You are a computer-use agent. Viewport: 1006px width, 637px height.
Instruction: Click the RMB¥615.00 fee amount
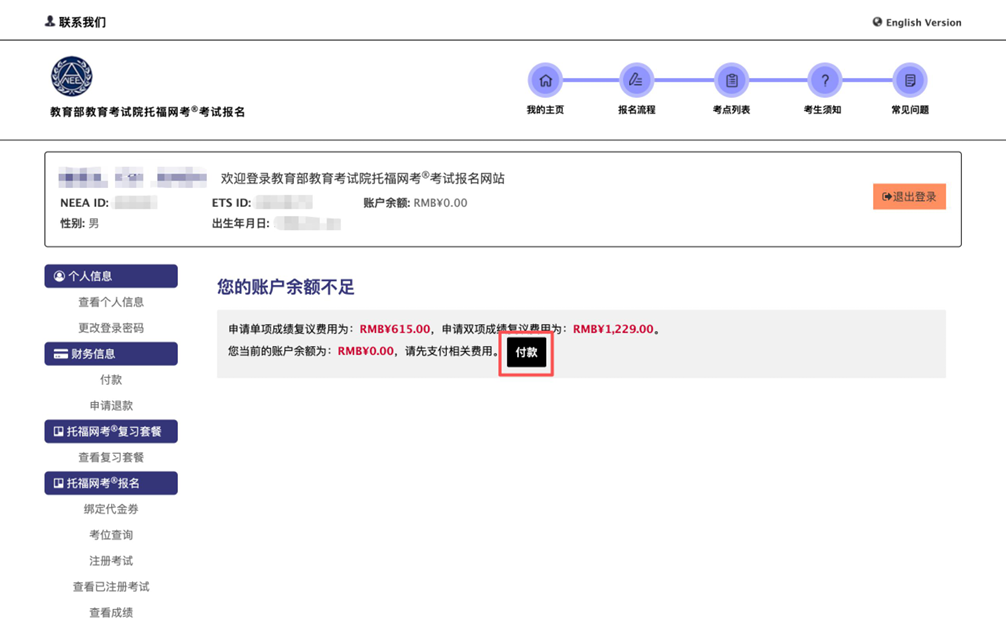(395, 329)
